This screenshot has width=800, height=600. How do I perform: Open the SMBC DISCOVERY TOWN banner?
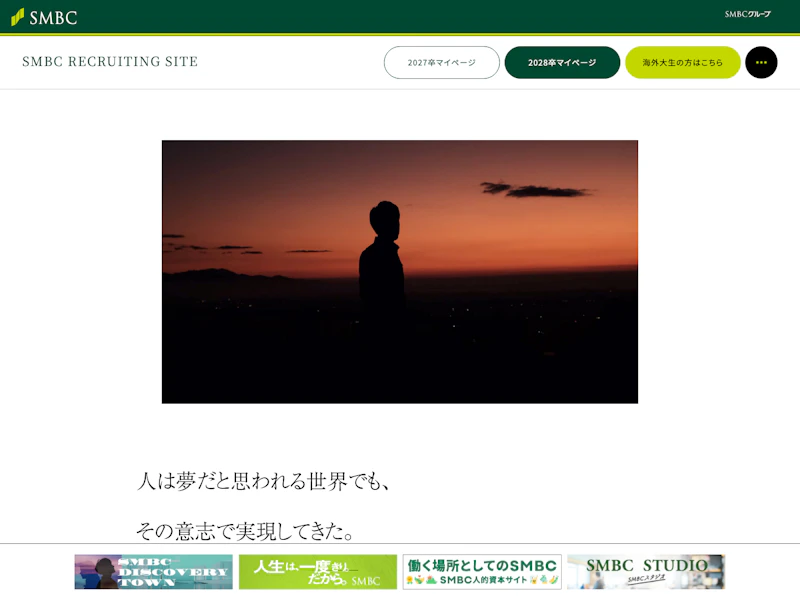pos(154,572)
